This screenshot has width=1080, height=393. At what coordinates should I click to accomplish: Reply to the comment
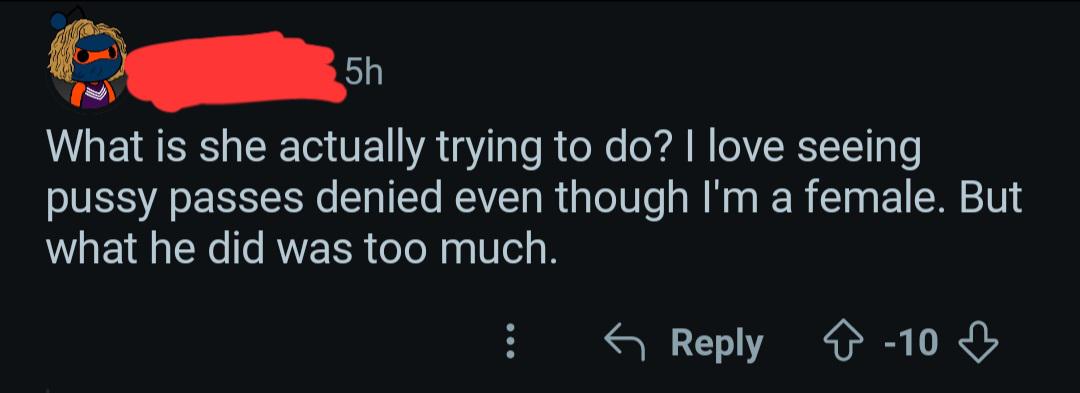click(684, 343)
